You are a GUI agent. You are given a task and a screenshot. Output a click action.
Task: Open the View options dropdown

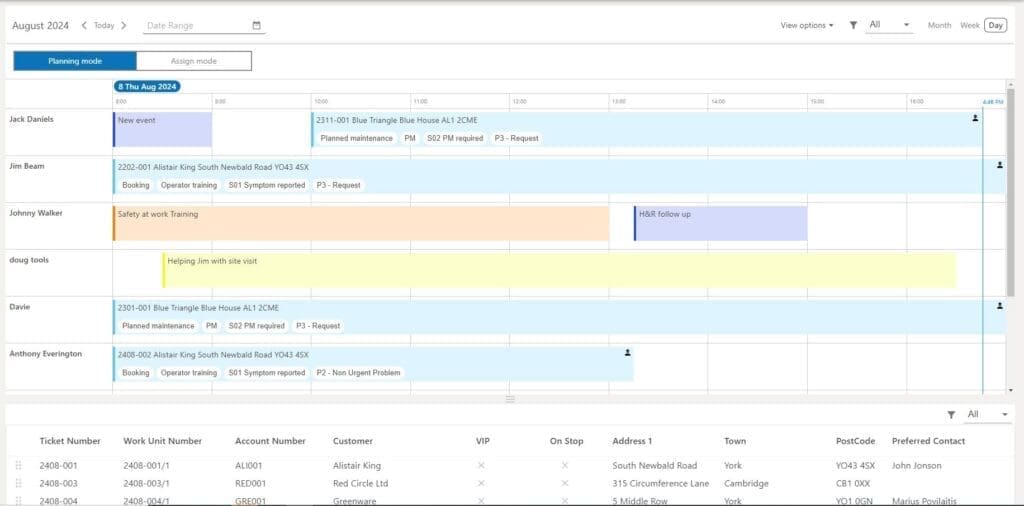[807, 25]
